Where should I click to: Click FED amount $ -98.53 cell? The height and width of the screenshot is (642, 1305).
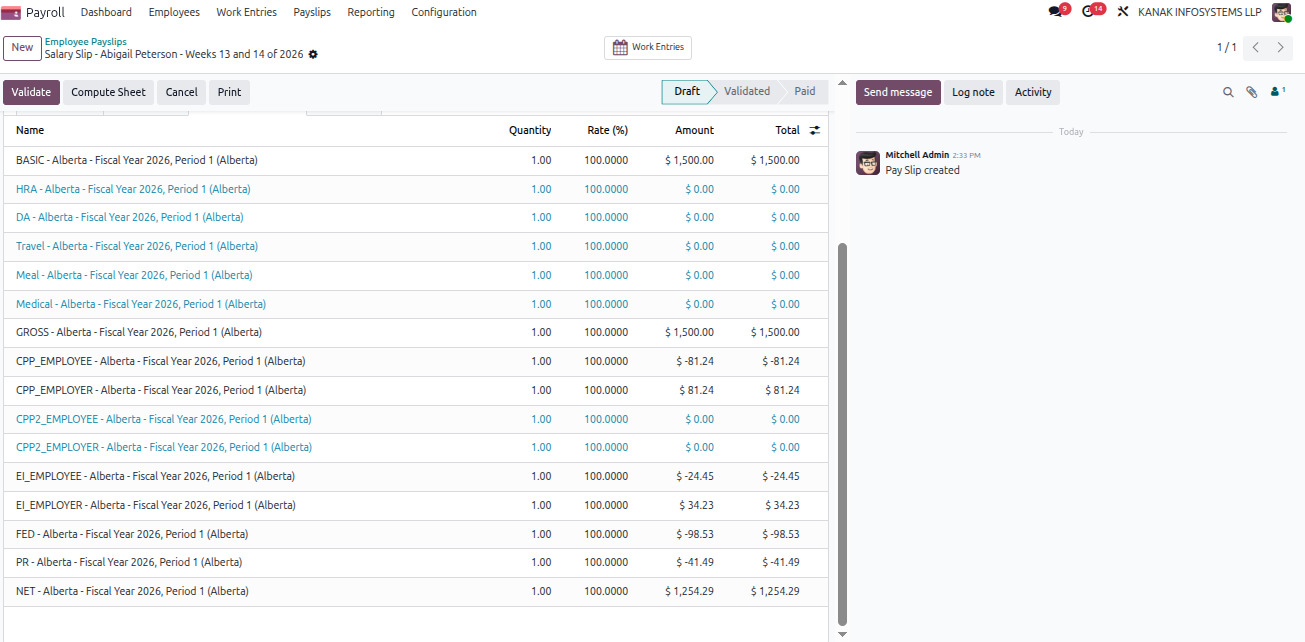pyautogui.click(x=695, y=534)
